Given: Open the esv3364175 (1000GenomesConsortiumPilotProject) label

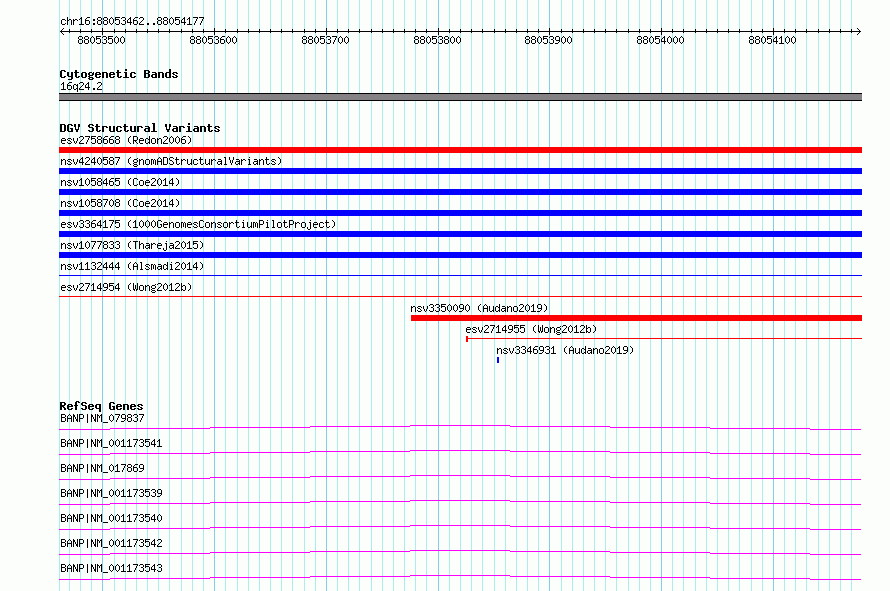Looking at the screenshot, I should pyautogui.click(x=198, y=224).
